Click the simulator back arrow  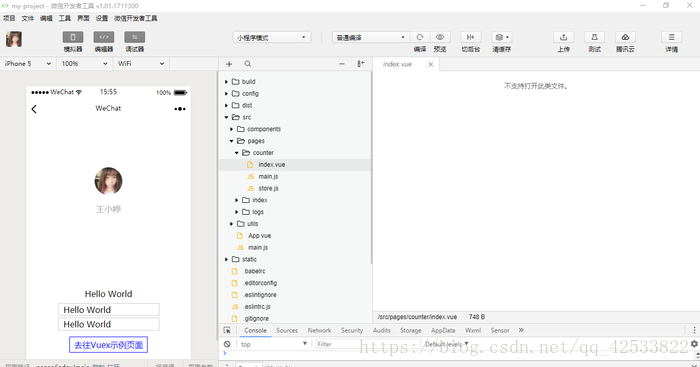(x=34, y=109)
